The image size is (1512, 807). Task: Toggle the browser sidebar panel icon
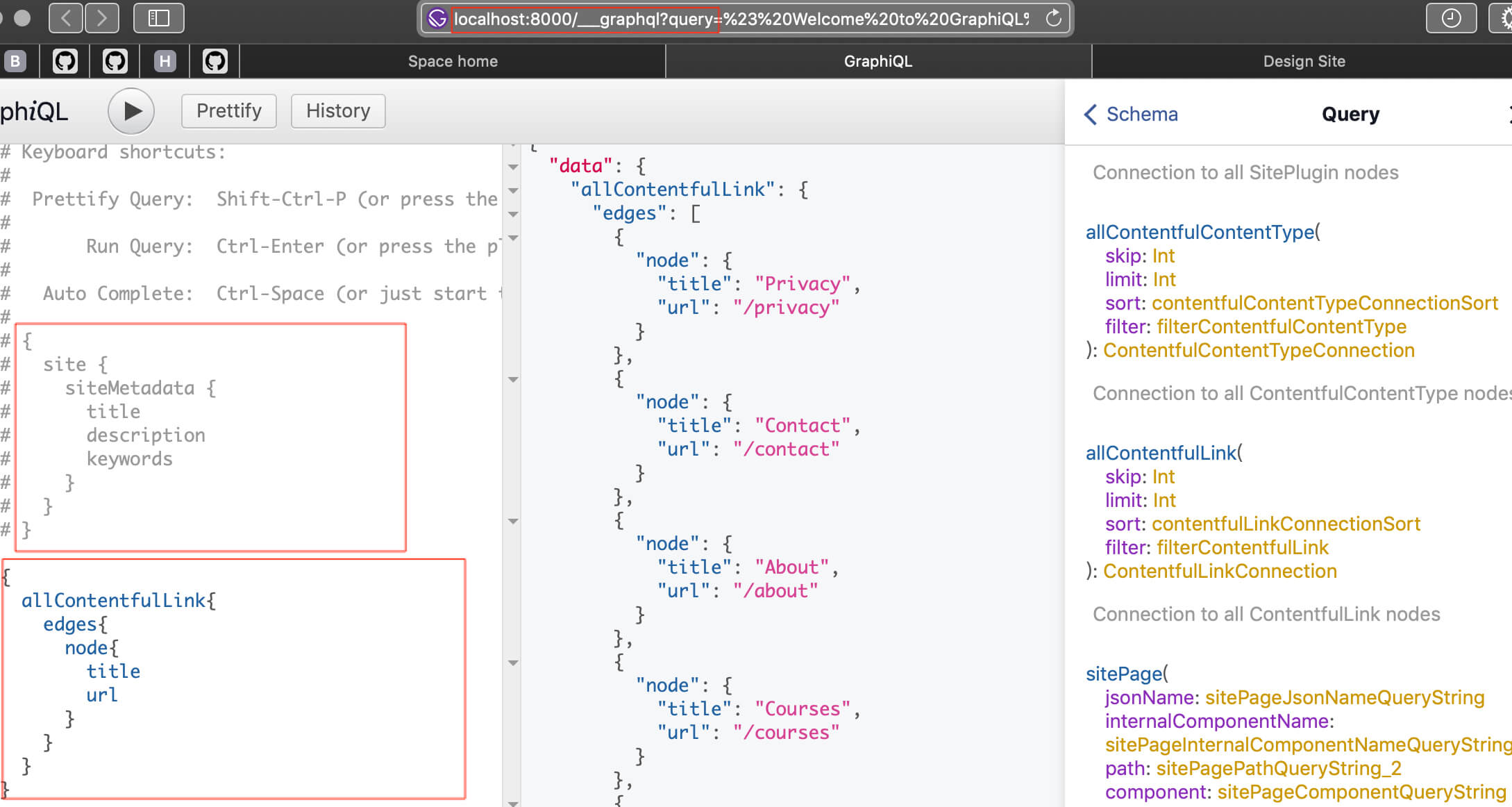point(158,18)
